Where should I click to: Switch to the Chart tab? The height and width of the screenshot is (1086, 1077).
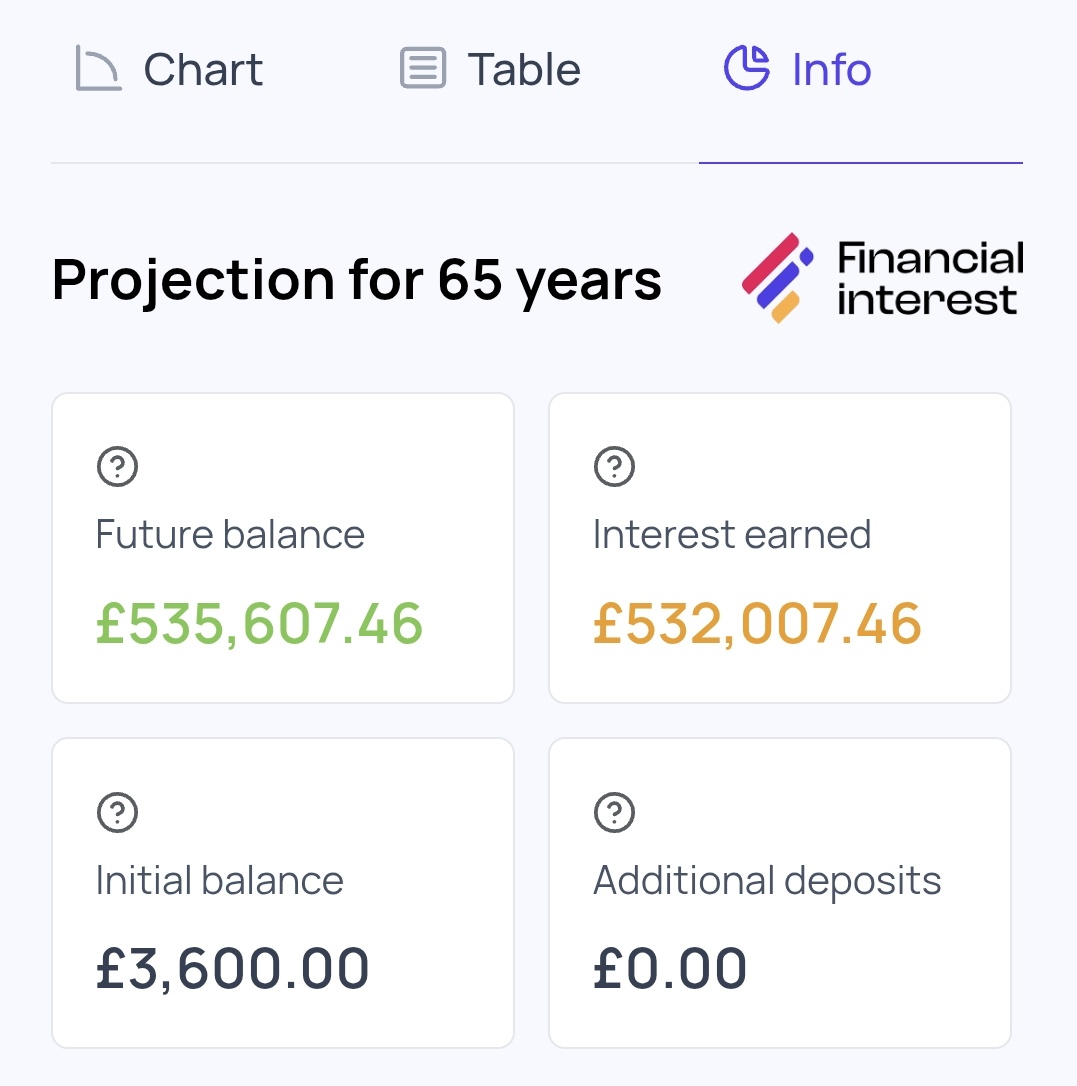point(169,69)
